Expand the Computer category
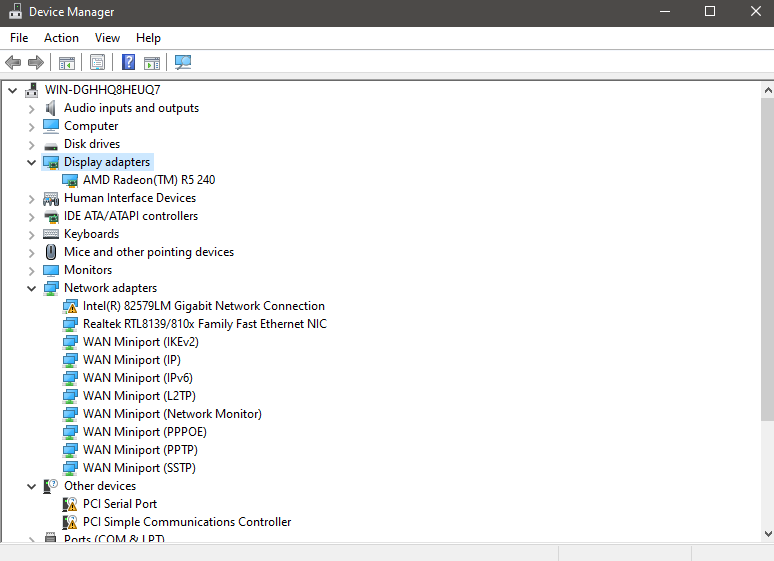Screen dimensions: 774x561 [x=32, y=127]
